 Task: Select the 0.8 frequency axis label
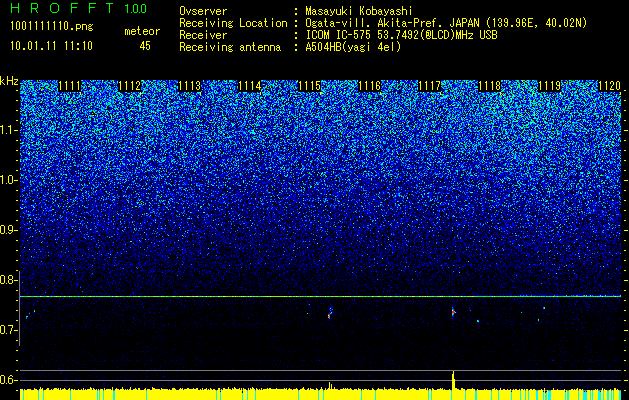(9, 280)
